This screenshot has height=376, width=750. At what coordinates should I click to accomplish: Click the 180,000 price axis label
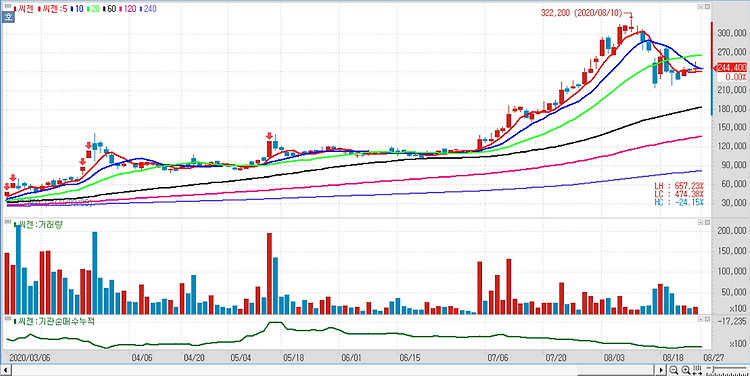(731, 109)
